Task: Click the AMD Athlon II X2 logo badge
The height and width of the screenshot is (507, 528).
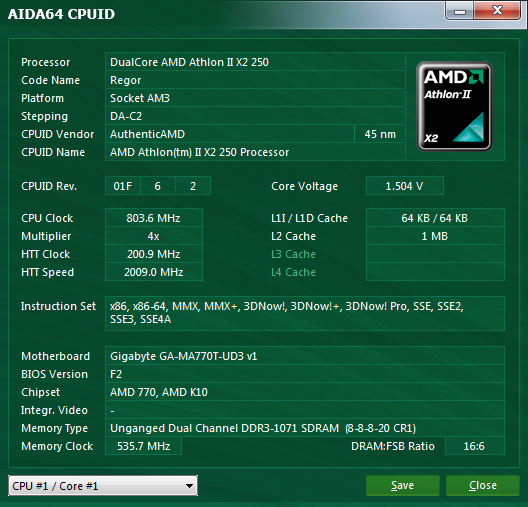Action: pyautogui.click(x=454, y=106)
